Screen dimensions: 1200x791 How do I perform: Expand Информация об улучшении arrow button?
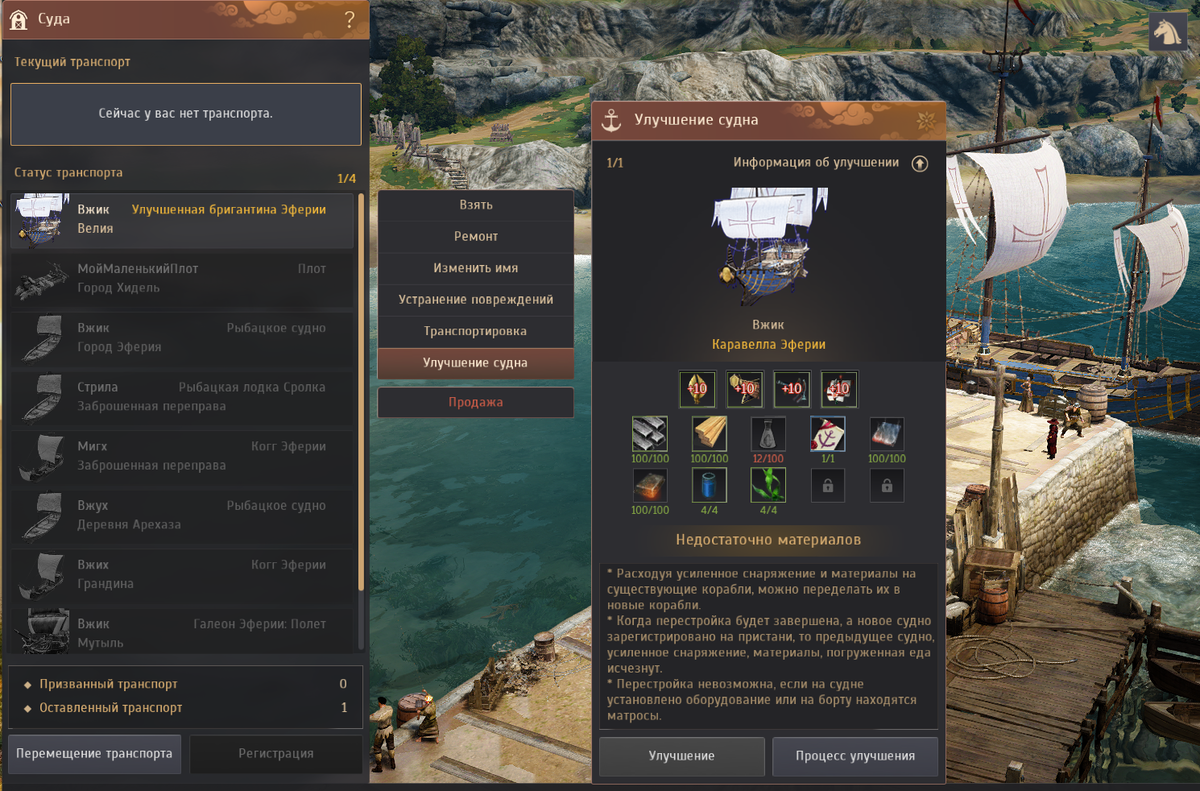pos(920,163)
